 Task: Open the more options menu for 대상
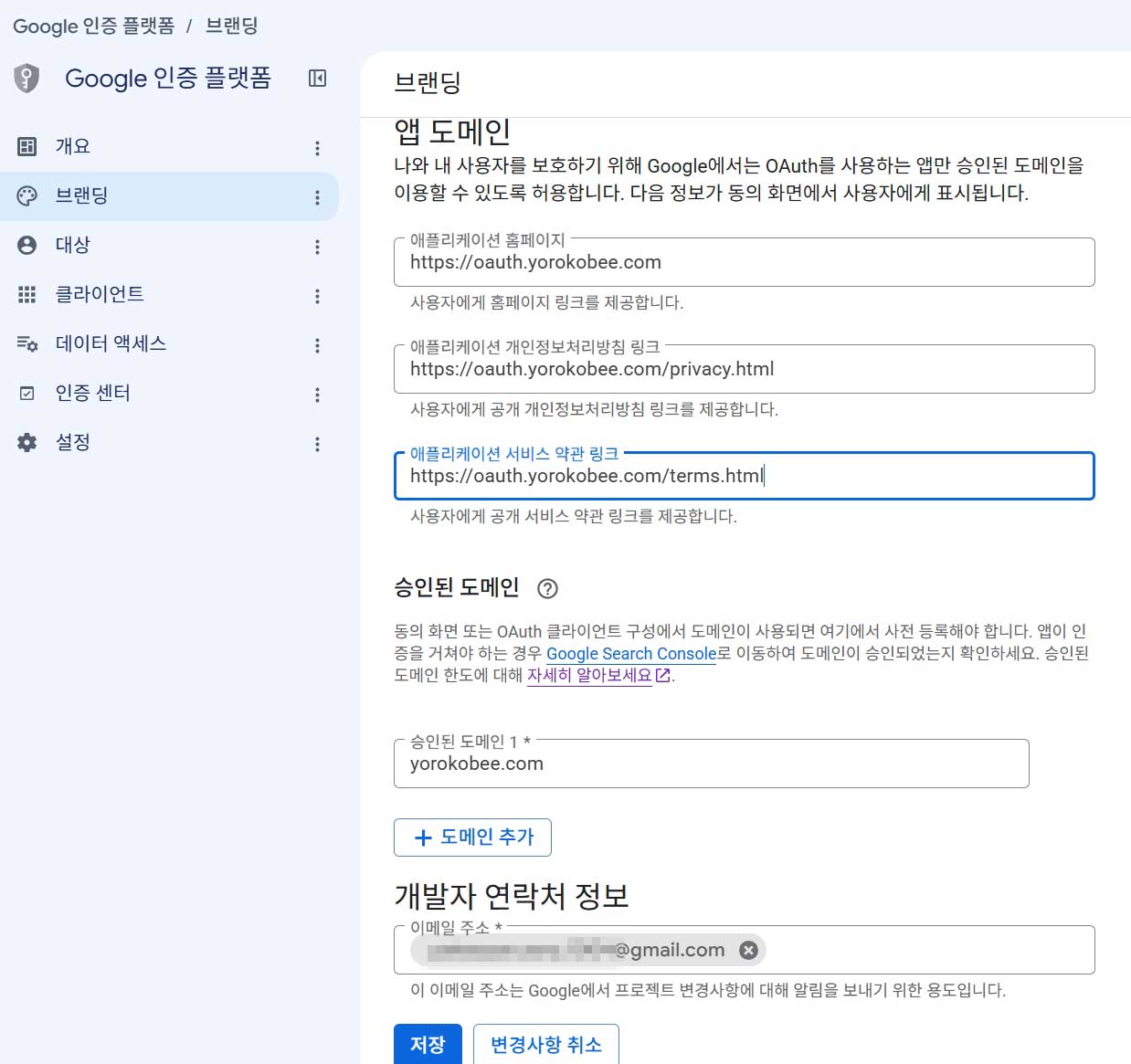[x=317, y=247]
